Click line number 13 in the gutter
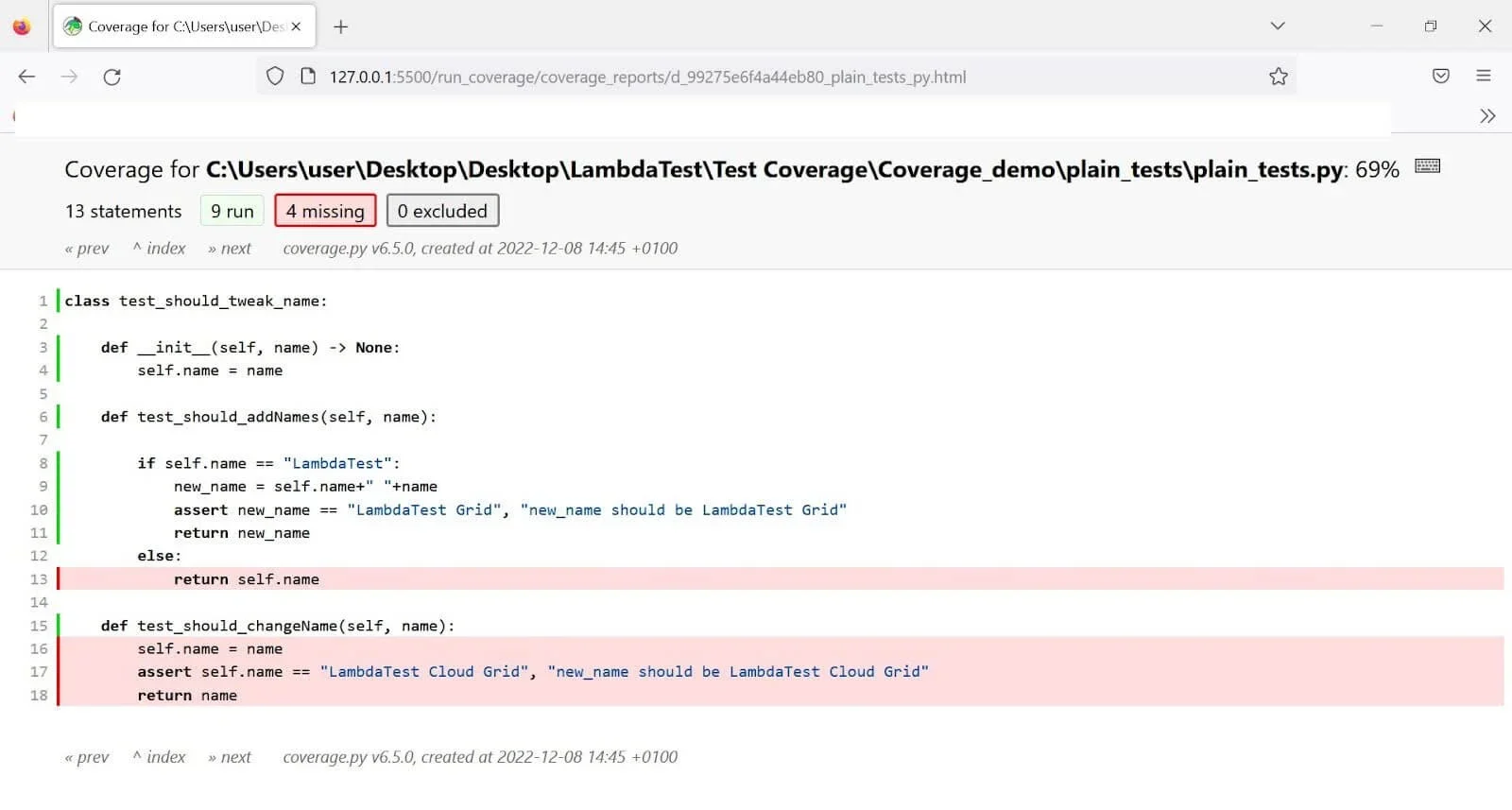 pos(39,579)
